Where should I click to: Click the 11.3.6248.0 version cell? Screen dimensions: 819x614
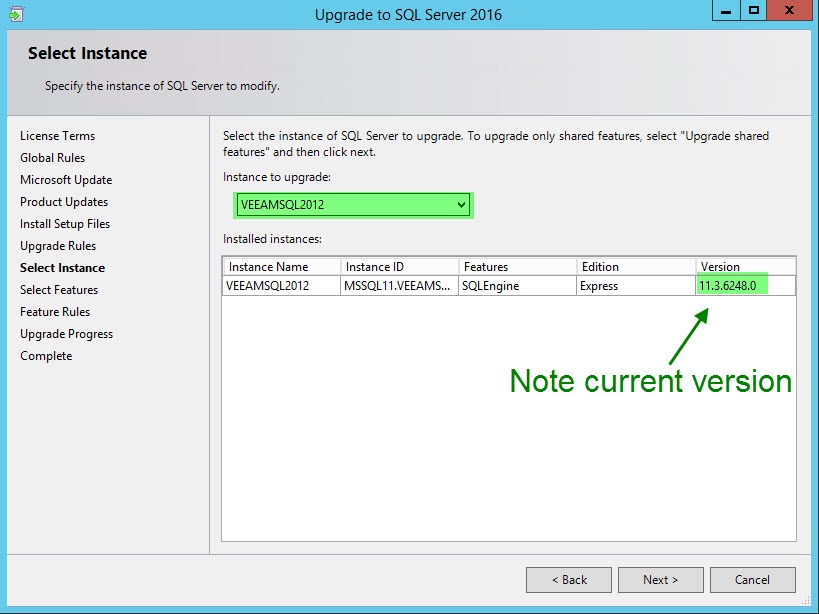[745, 286]
